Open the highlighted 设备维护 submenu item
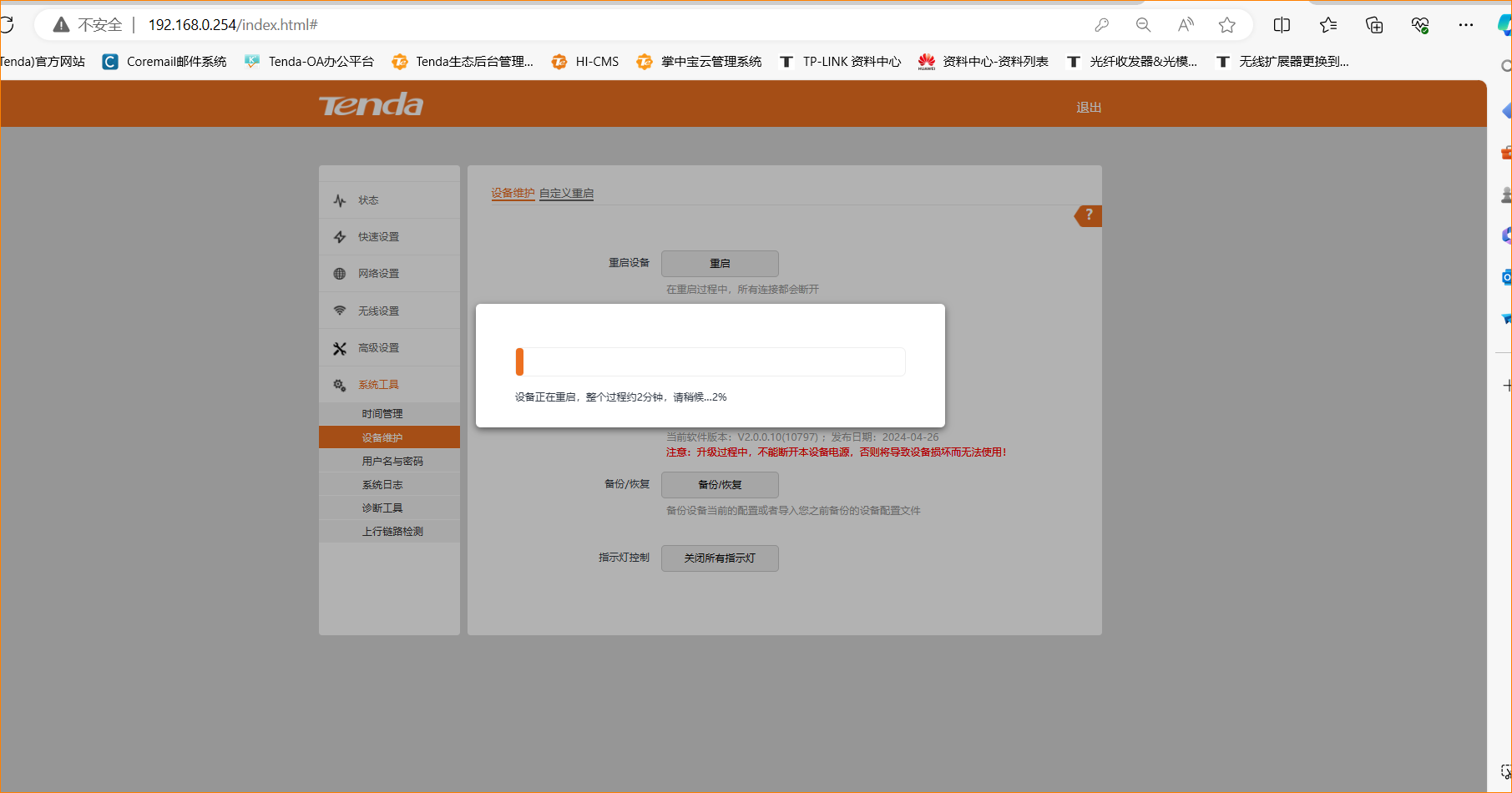This screenshot has width=1512, height=793. coord(389,437)
